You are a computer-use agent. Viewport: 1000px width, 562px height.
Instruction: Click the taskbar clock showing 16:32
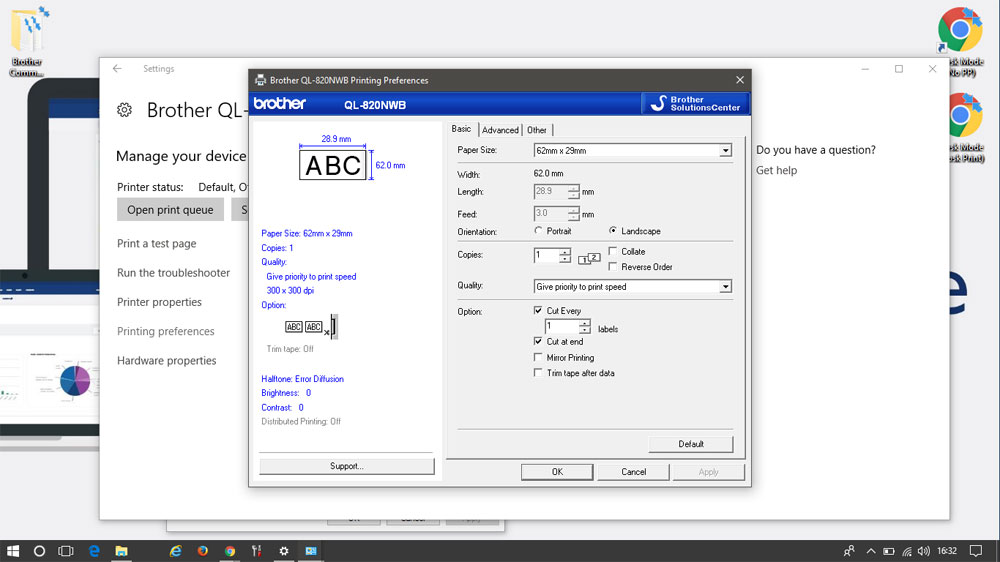[x=947, y=551]
